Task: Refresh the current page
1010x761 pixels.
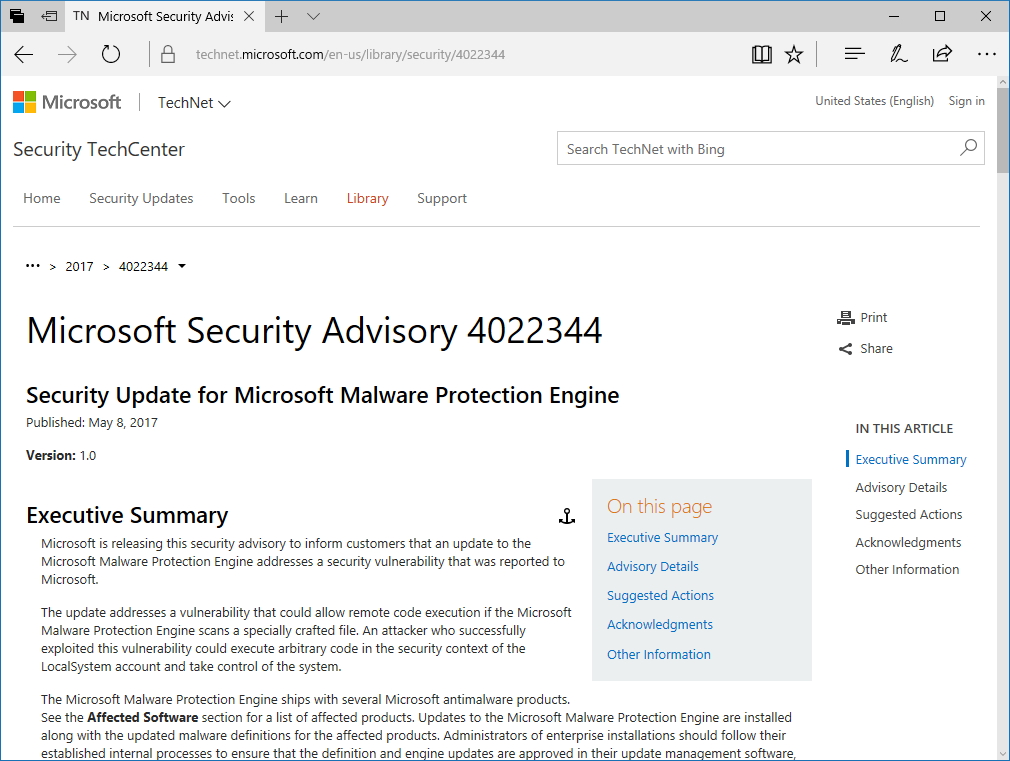Action: 110,56
